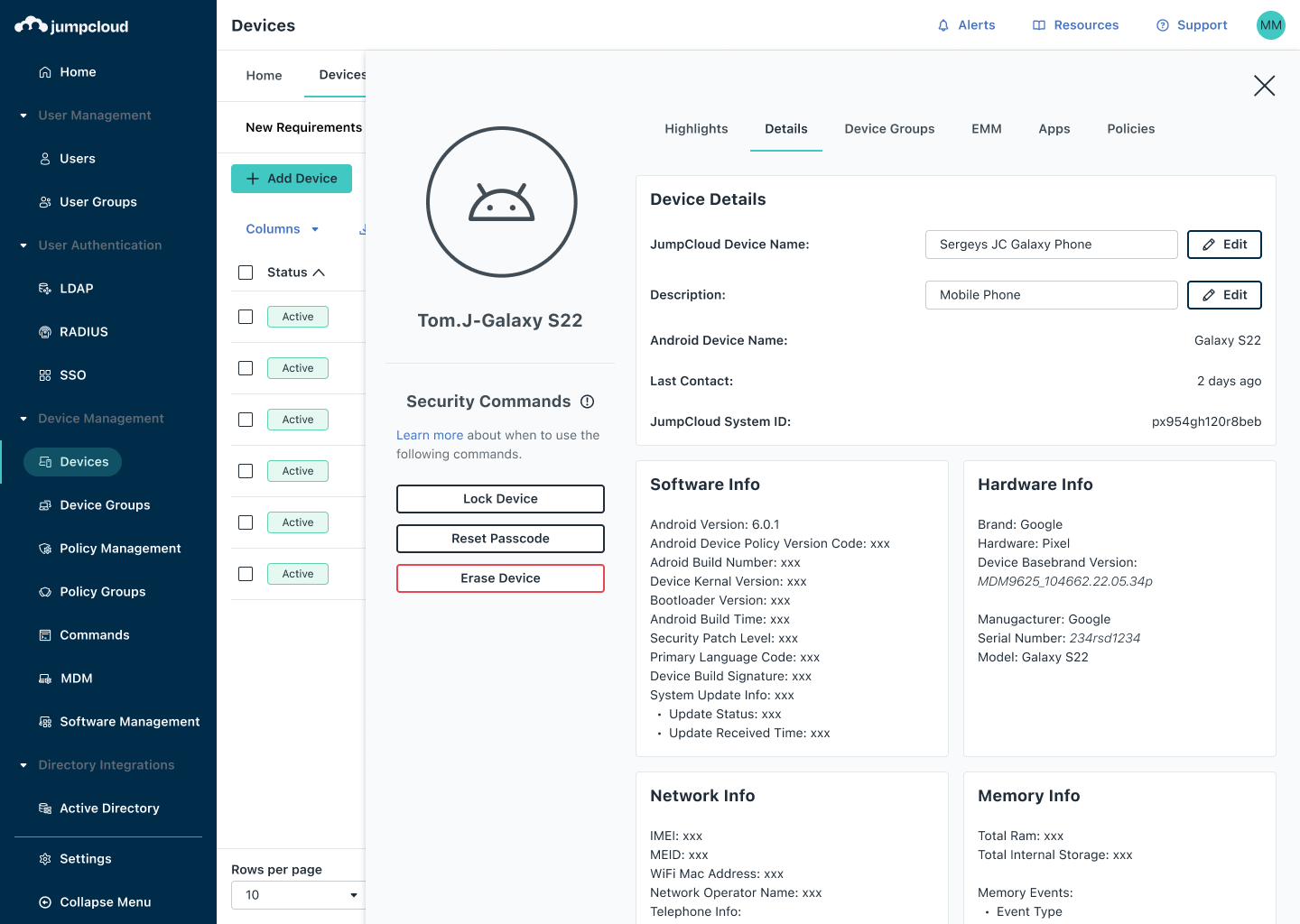
Task: Click the Settings gear icon
Action: [45, 859]
